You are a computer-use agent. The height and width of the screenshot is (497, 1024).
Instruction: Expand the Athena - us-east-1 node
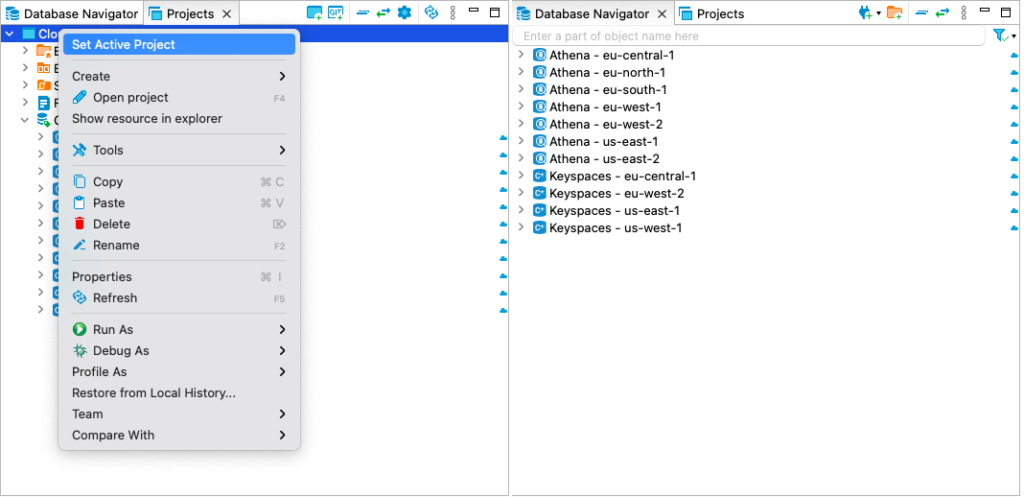(x=521, y=141)
